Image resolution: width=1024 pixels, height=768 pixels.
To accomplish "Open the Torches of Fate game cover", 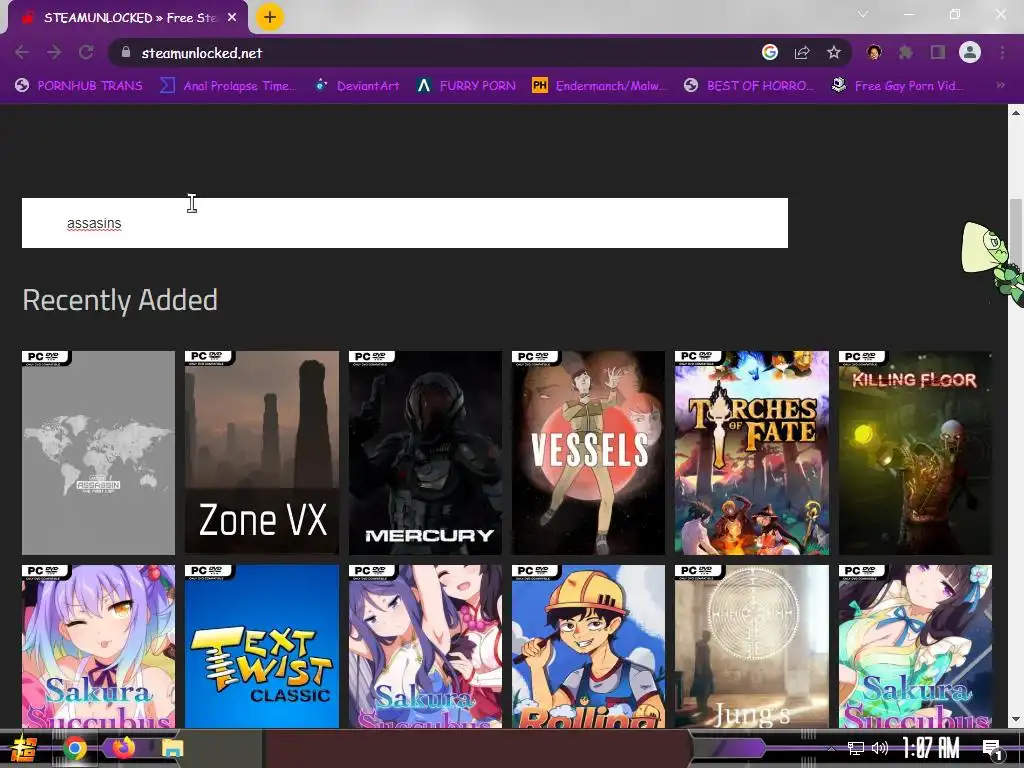I will point(752,453).
